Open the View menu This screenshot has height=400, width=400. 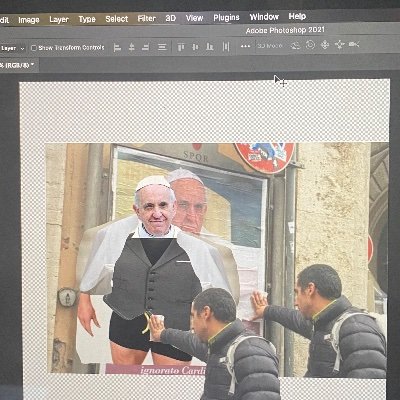click(194, 18)
